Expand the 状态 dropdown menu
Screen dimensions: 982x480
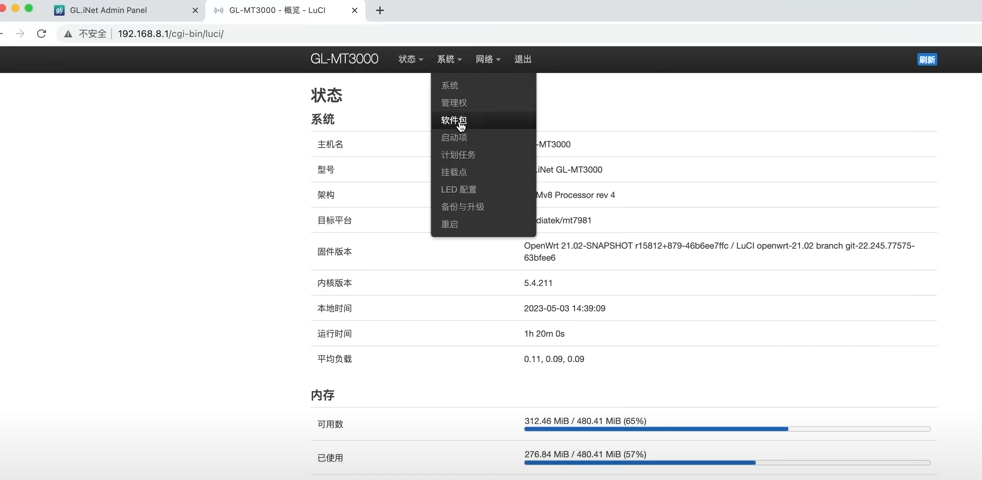click(x=411, y=60)
